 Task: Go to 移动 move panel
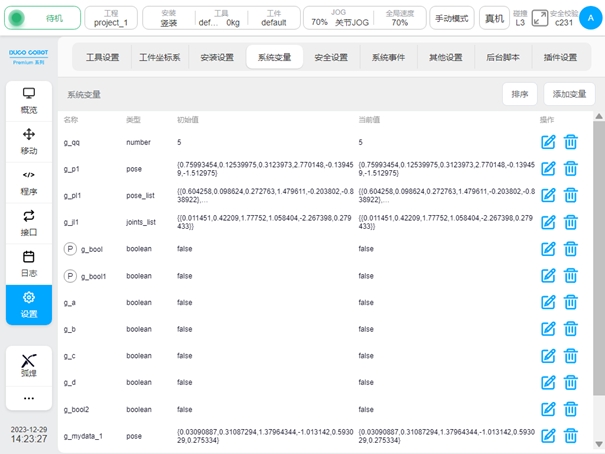pos(29,141)
